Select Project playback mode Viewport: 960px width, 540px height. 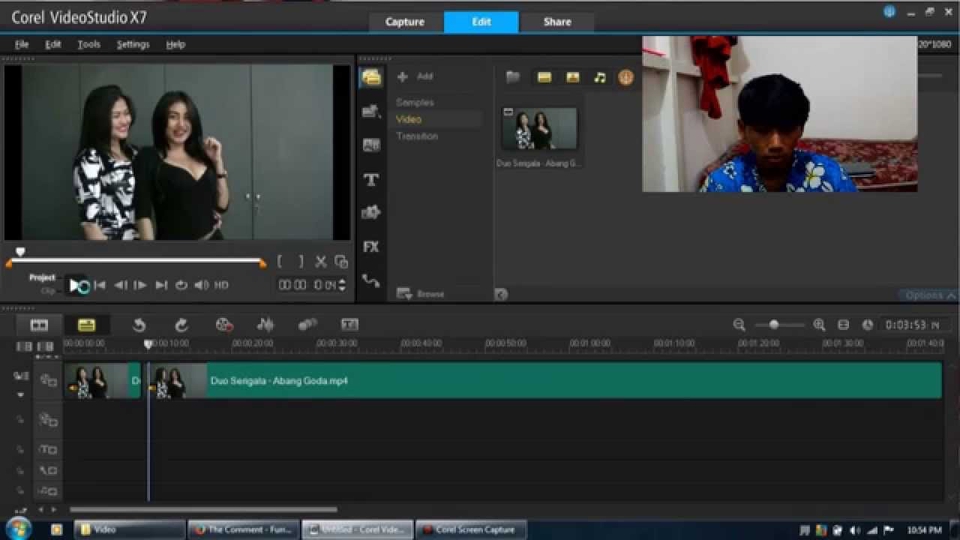42,277
